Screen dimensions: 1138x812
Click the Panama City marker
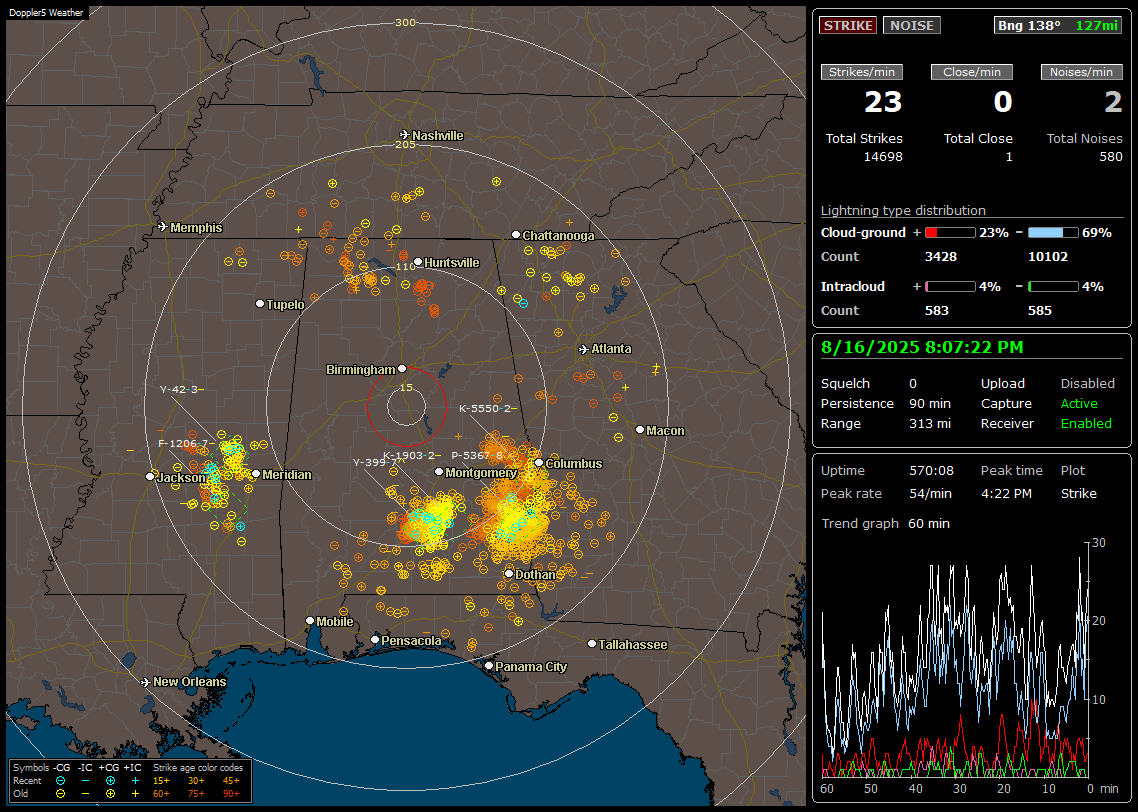(x=488, y=665)
